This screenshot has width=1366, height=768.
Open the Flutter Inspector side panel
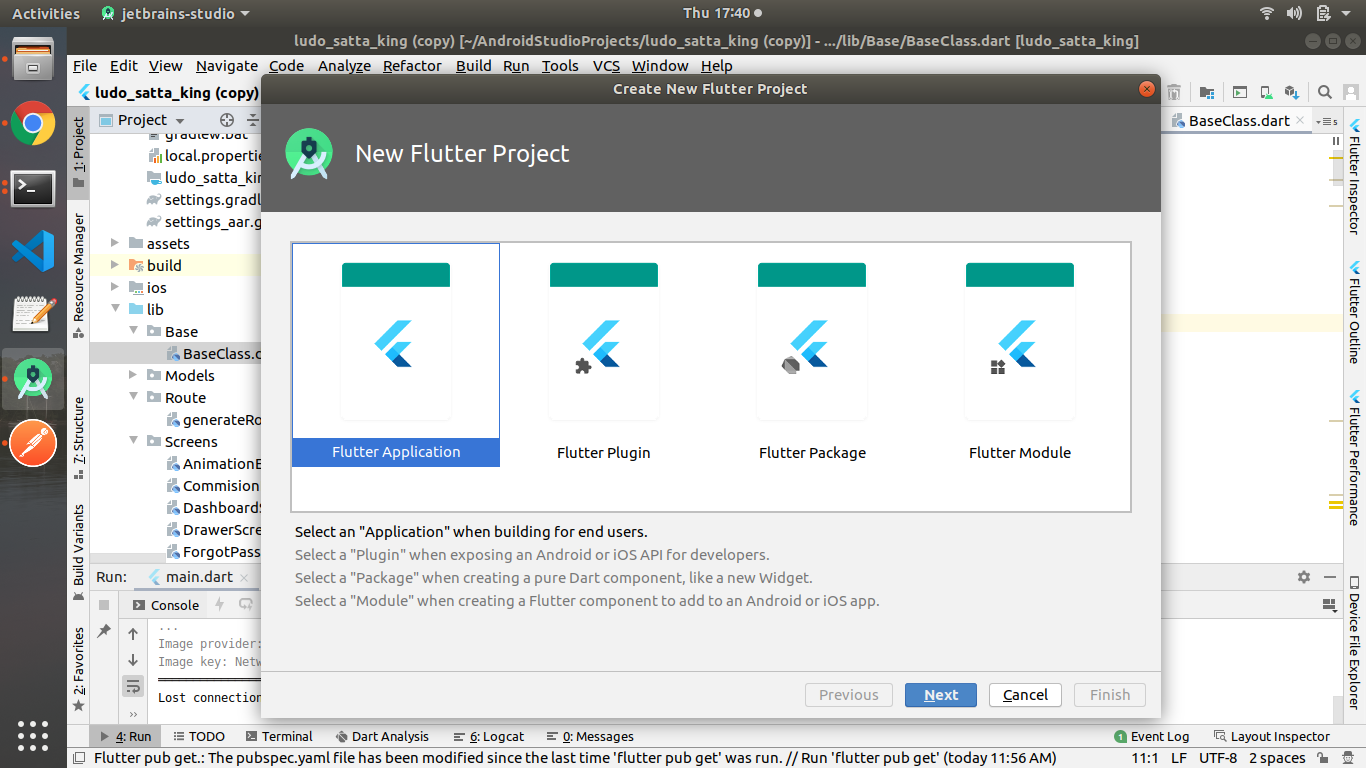coord(1355,177)
